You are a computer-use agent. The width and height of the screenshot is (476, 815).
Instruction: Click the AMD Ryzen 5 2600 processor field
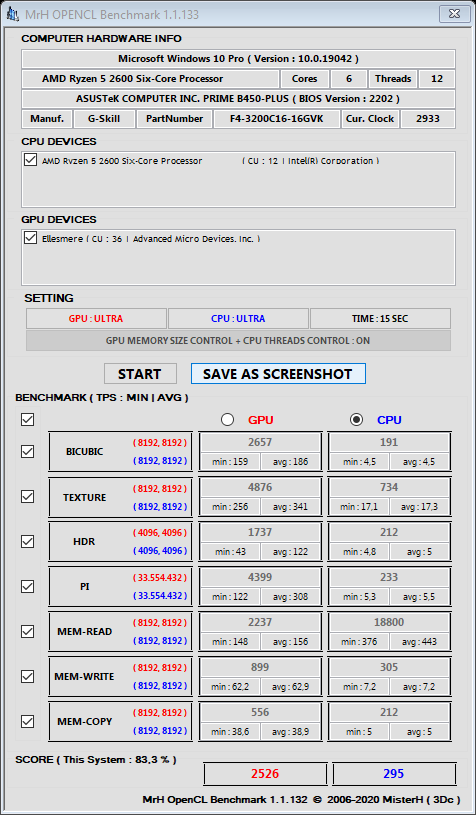coord(150,79)
